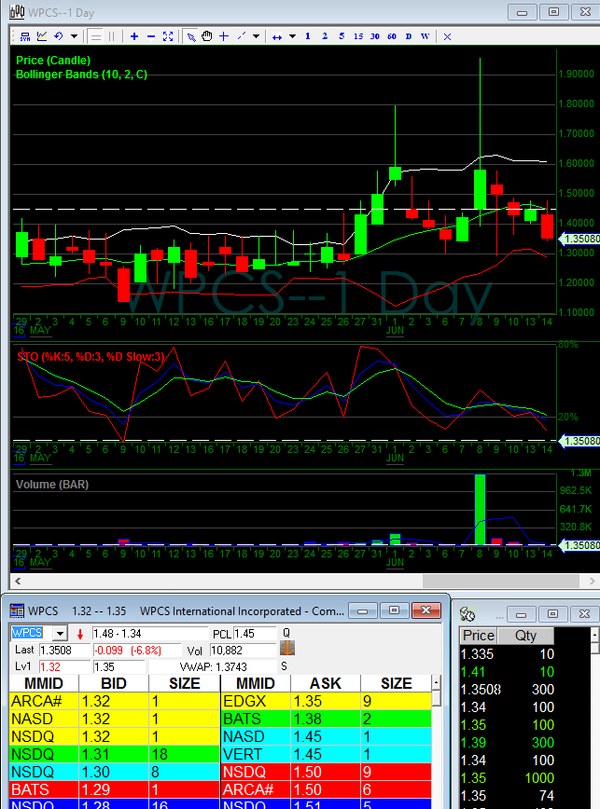Activate the crosshair cursor tool
600x809 pixels.
224,36
